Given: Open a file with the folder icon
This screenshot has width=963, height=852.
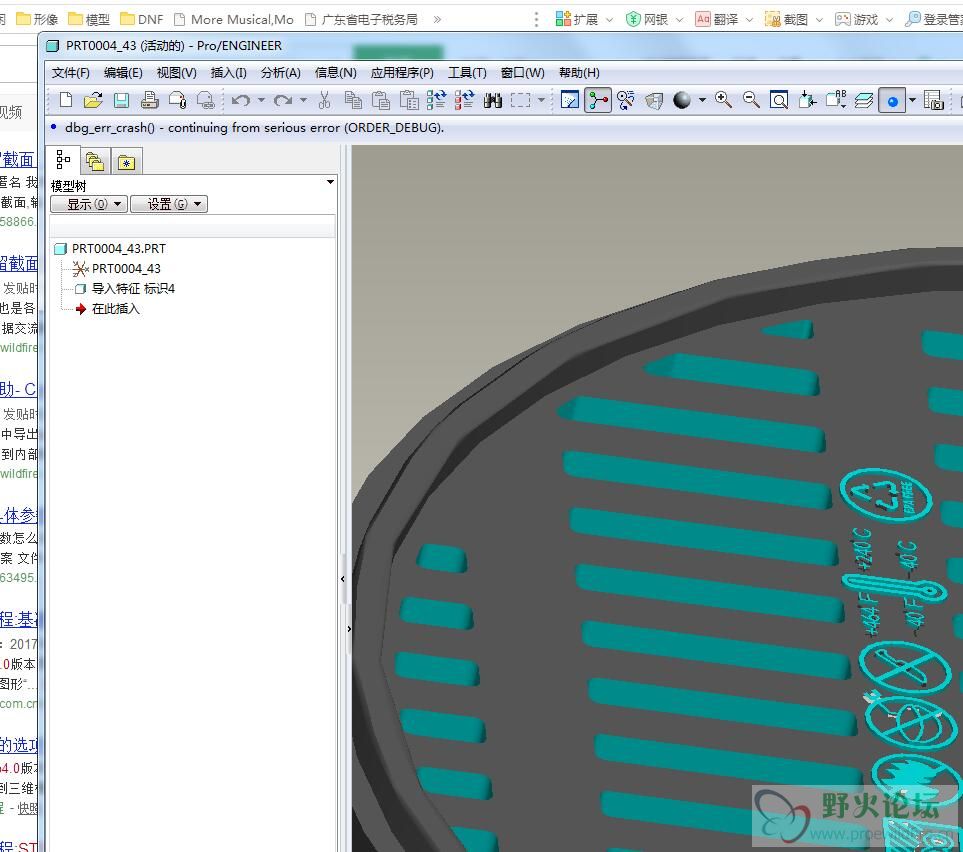Looking at the screenshot, I should tap(93, 100).
